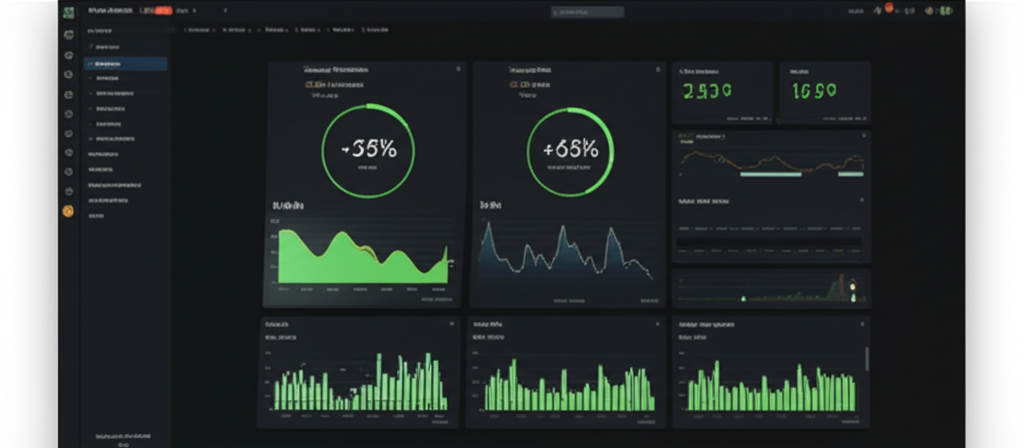
Task: Click the long green range bar under the line chart
Action: [x=770, y=174]
